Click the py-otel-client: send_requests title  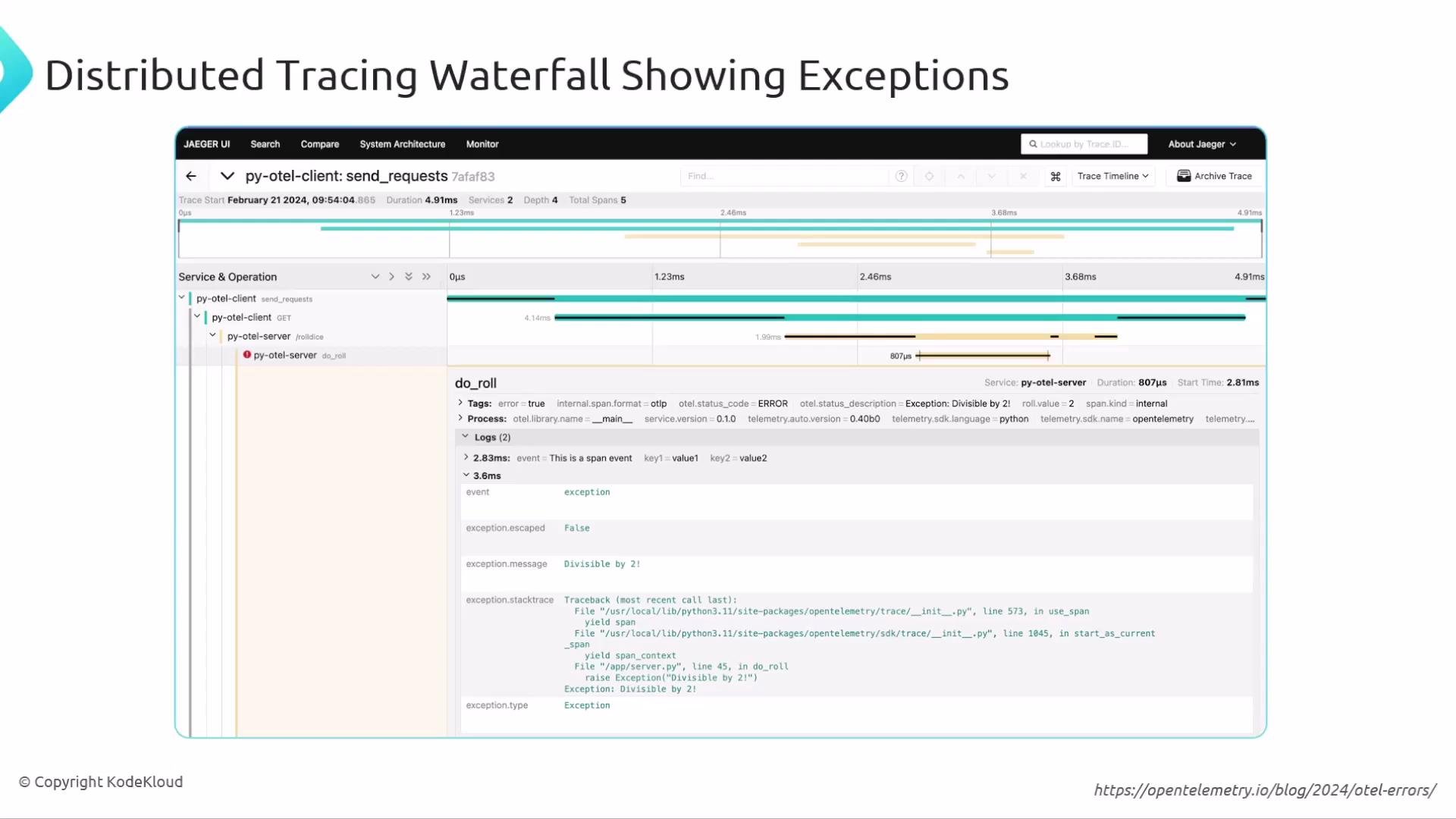[x=347, y=176]
